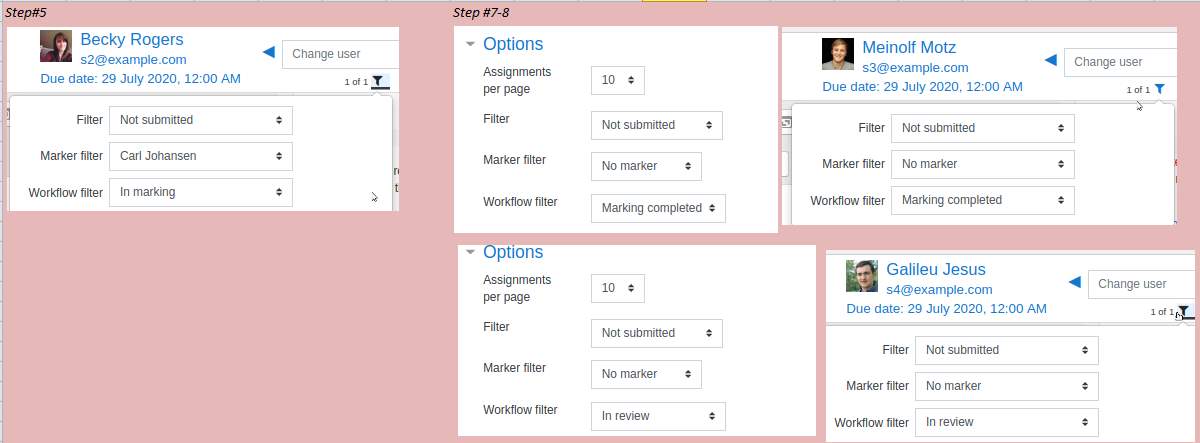
Task: Click previous user arrow beside Meinolf Motz
Action: pyautogui.click(x=1049, y=61)
